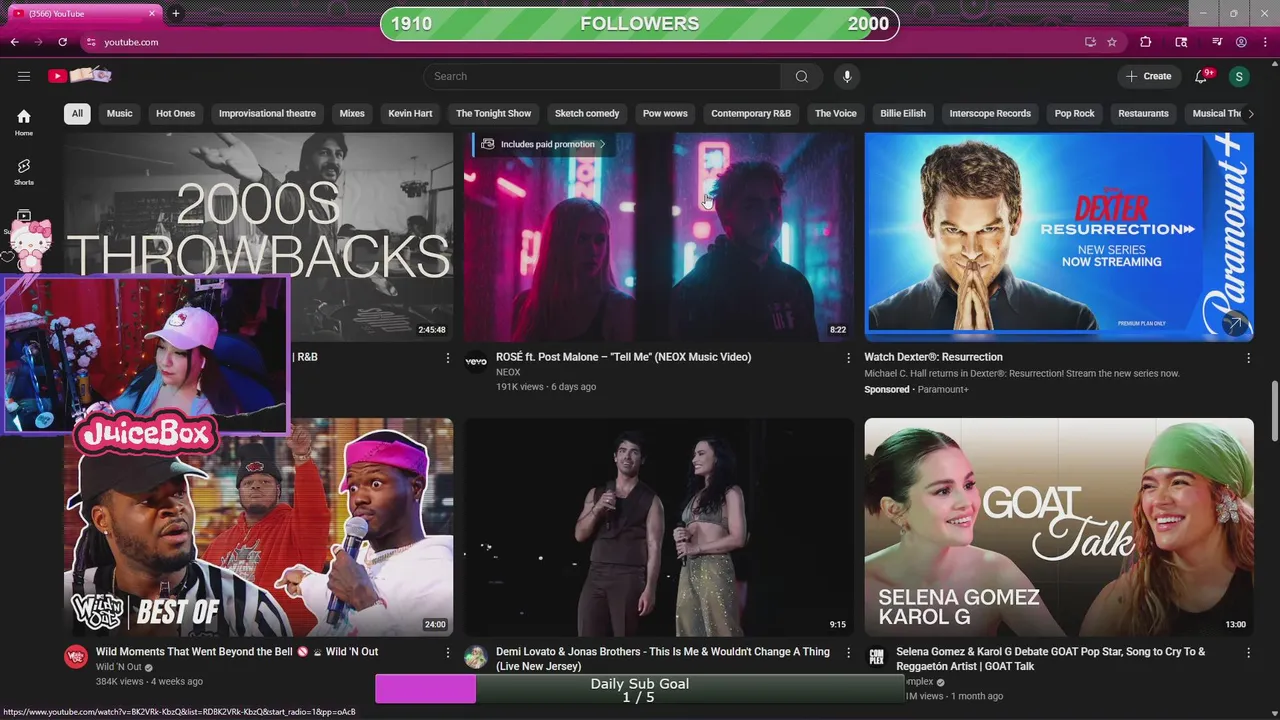1280x720 pixels.
Task: Click the Vevo channel avatar
Action: click(476, 362)
